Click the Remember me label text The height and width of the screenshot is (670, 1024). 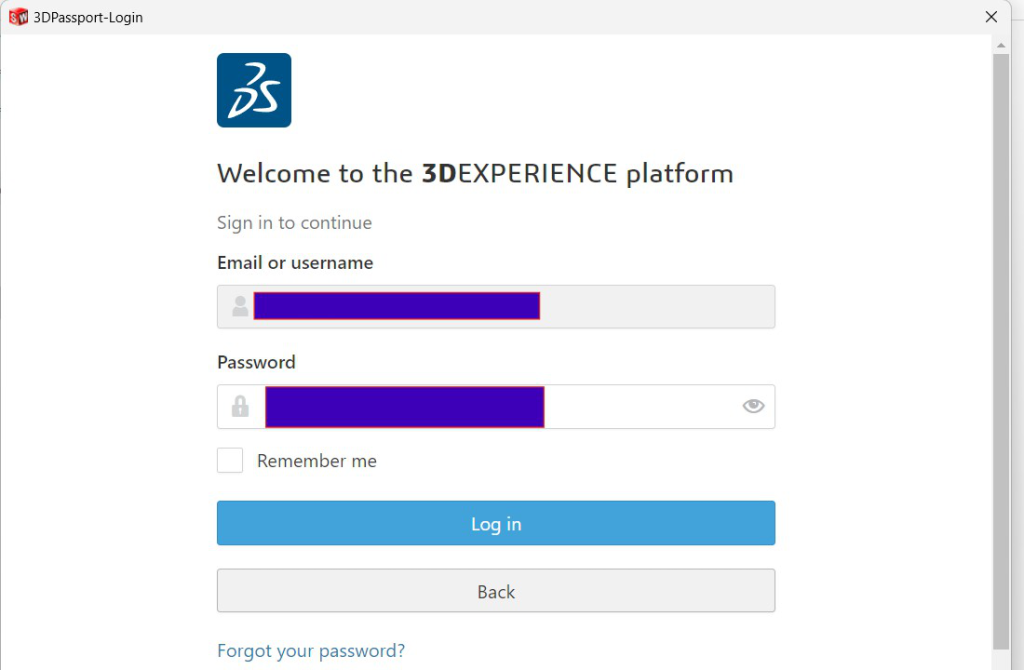pyautogui.click(x=317, y=461)
